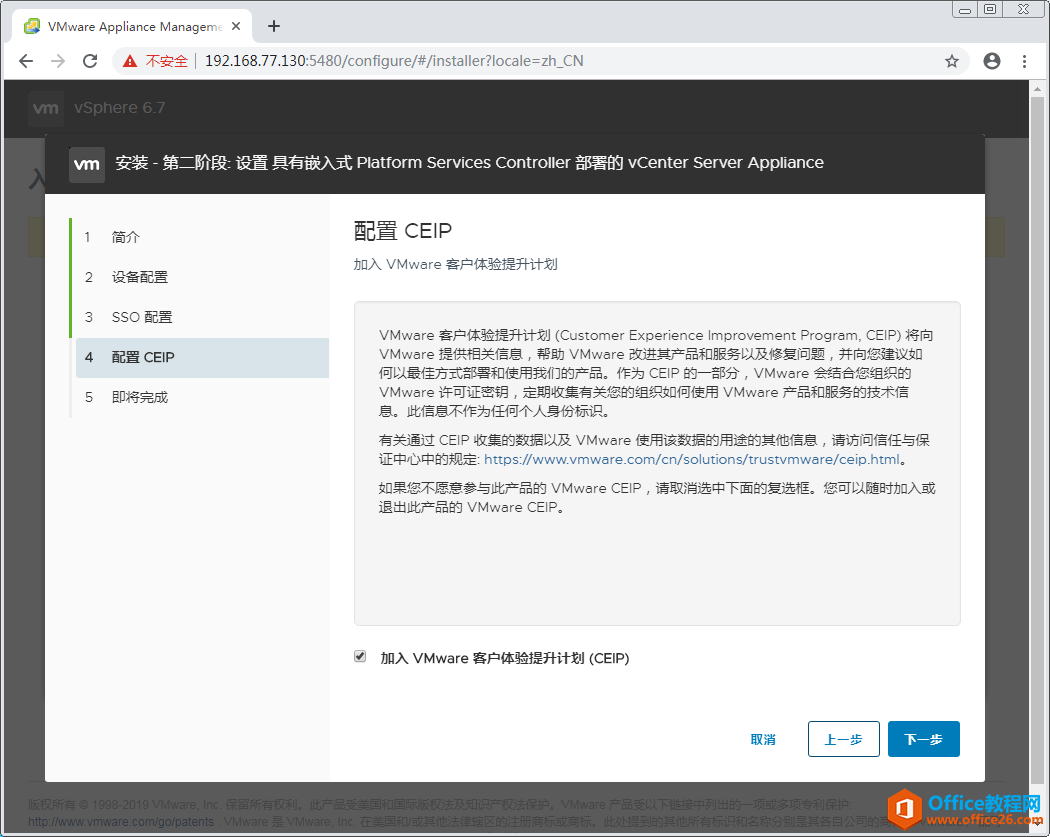Click the 不安全 security label
This screenshot has height=837, width=1050.
click(x=167, y=61)
